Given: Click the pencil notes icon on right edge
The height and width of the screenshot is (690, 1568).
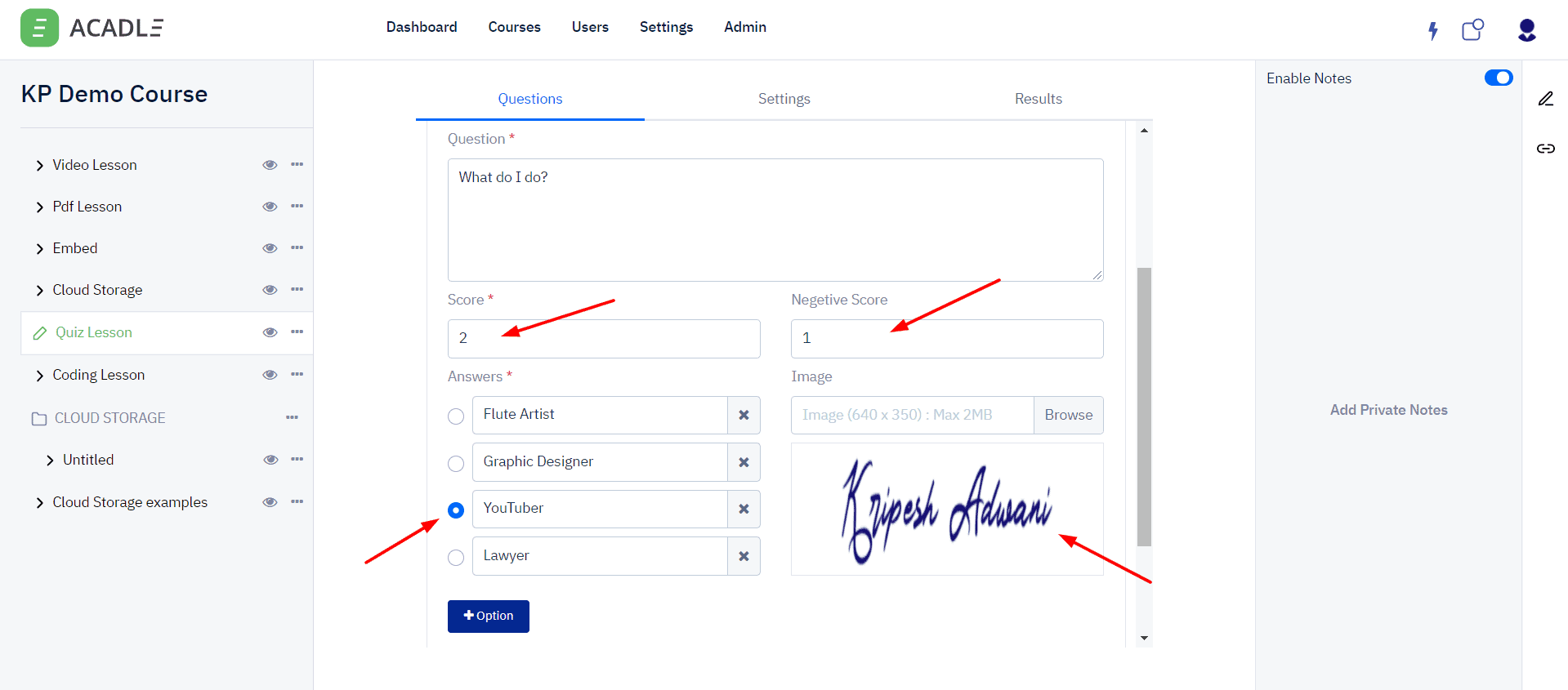Looking at the screenshot, I should click(1545, 99).
